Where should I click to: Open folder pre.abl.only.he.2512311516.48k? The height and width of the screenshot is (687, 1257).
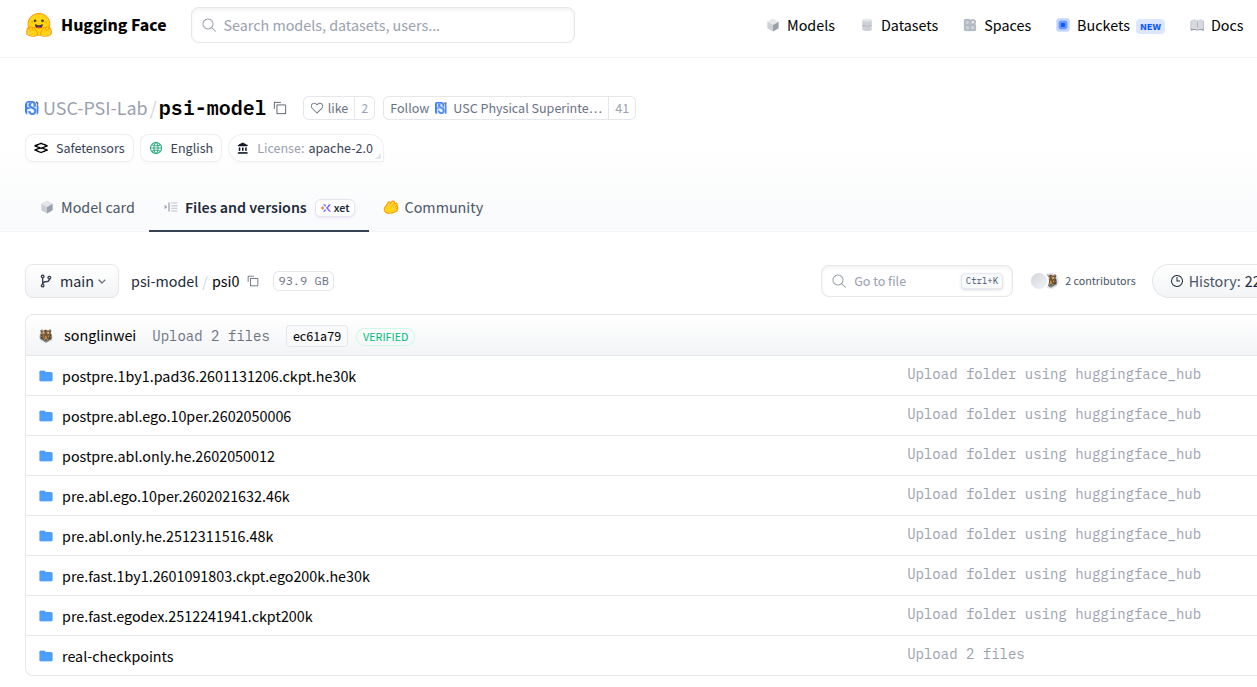click(x=168, y=536)
